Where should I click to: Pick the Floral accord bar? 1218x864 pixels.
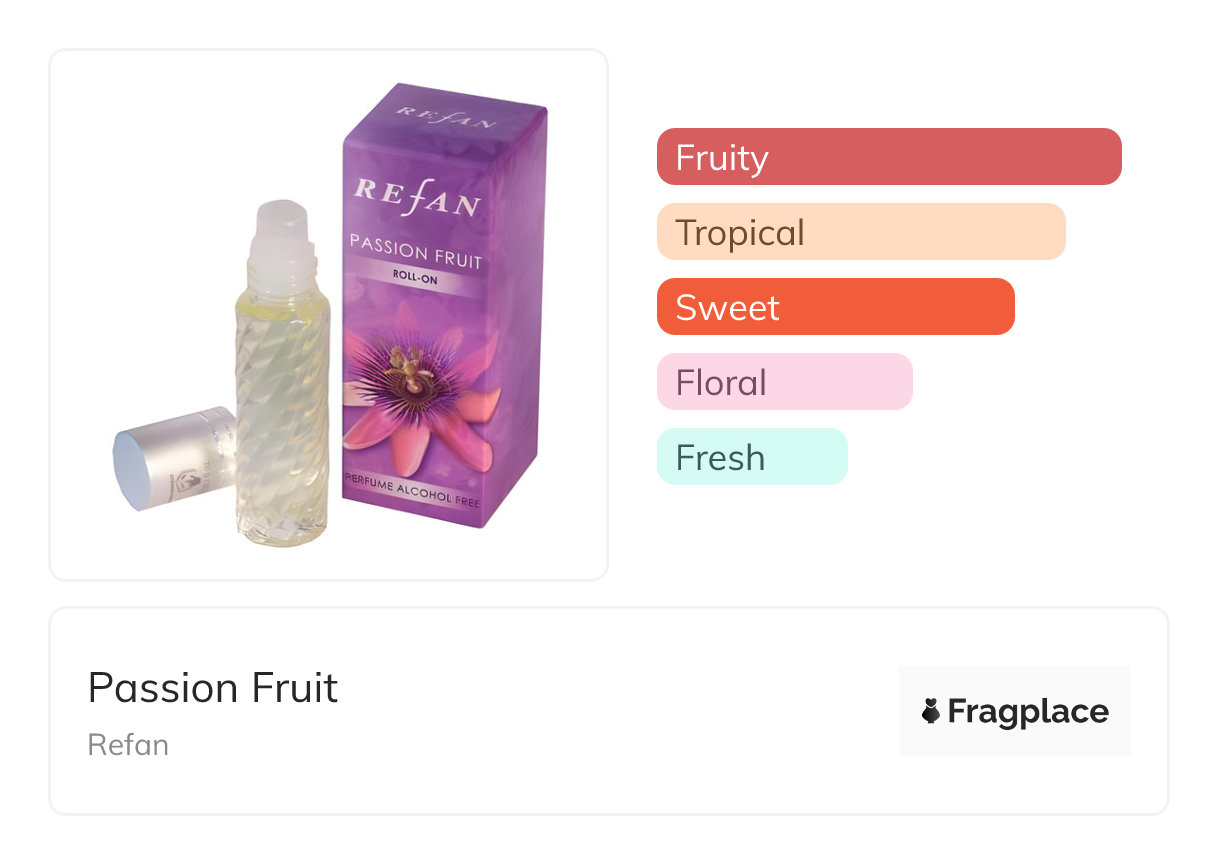pos(784,382)
